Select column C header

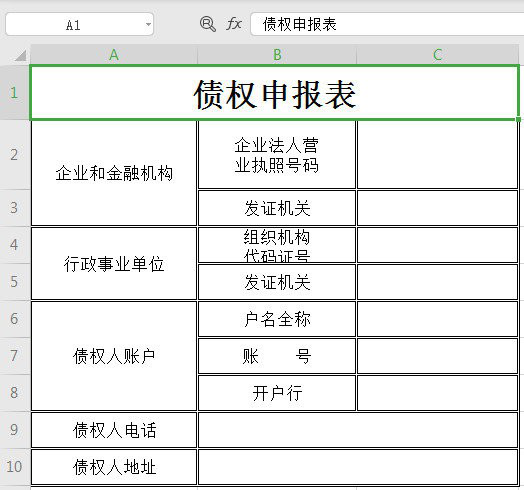pyautogui.click(x=437, y=54)
